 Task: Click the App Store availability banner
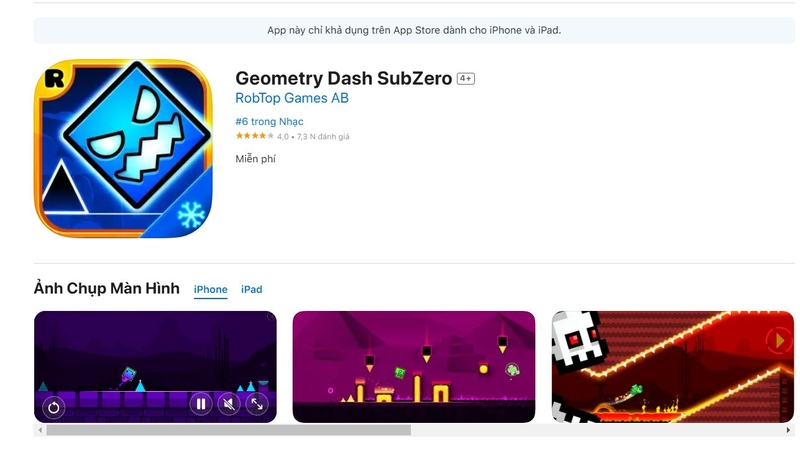(x=414, y=30)
